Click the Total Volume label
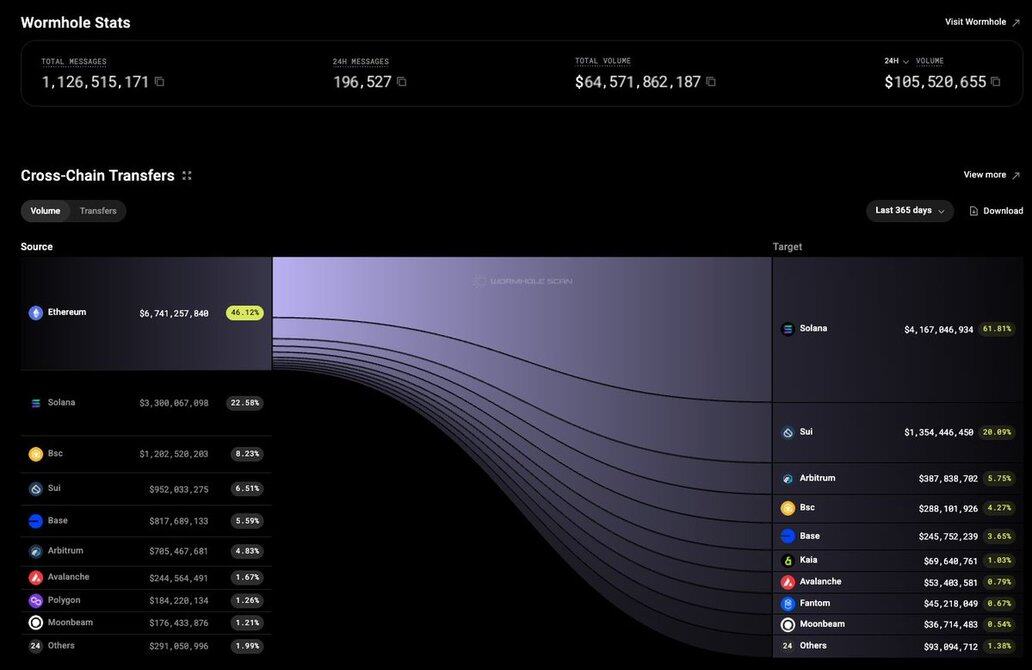The height and width of the screenshot is (670, 1032). tap(603, 61)
